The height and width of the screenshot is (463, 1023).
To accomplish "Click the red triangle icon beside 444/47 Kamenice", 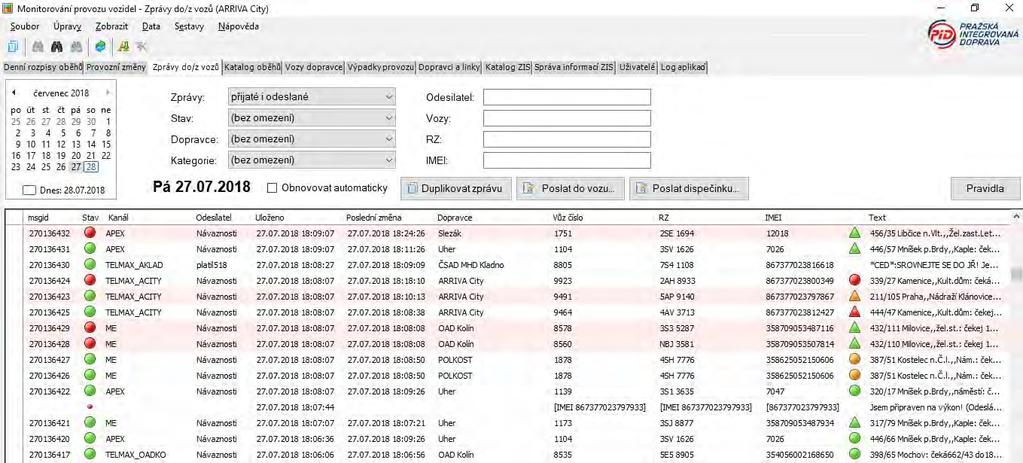I will pos(855,312).
